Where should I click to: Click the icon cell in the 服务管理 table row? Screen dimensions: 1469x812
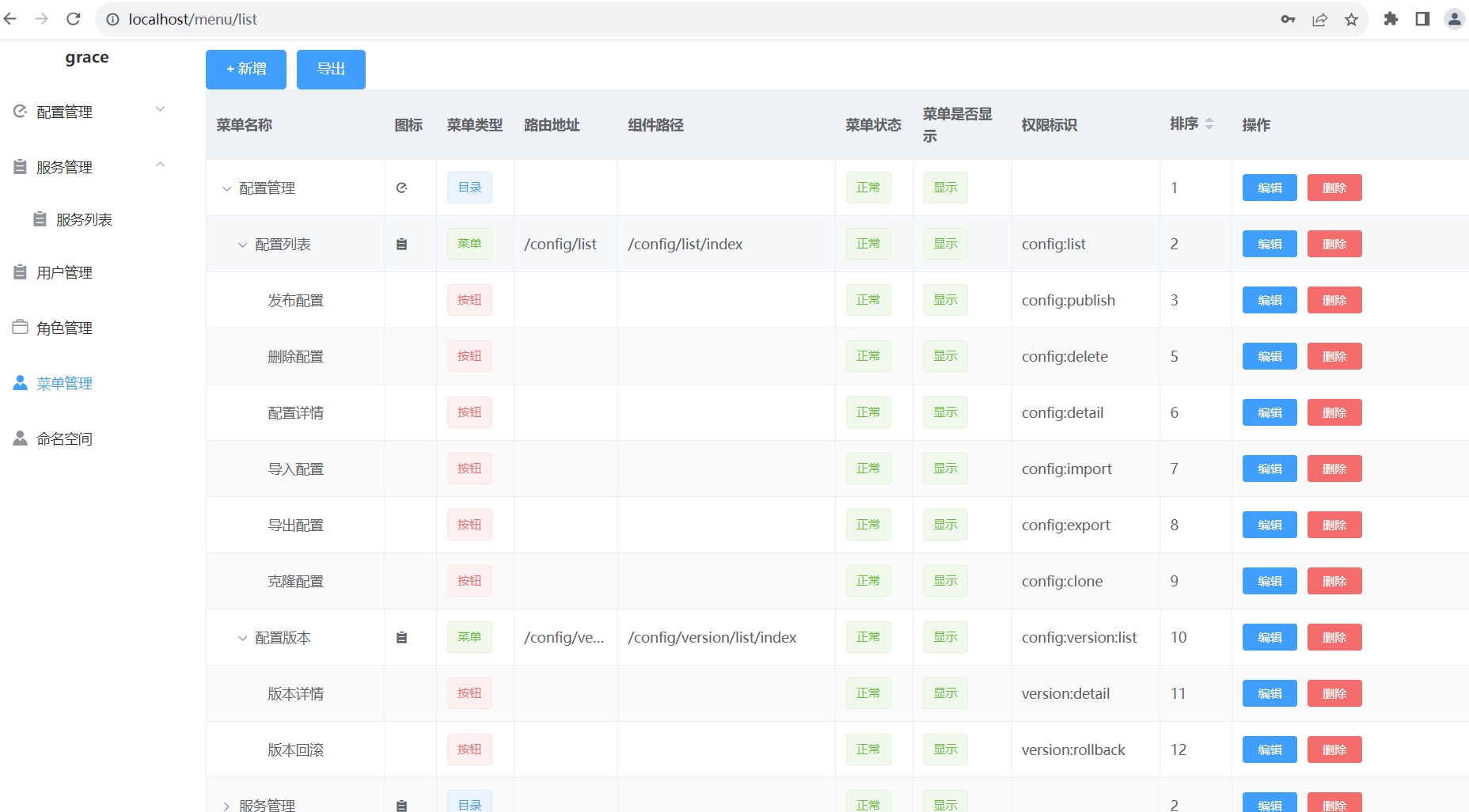(401, 805)
